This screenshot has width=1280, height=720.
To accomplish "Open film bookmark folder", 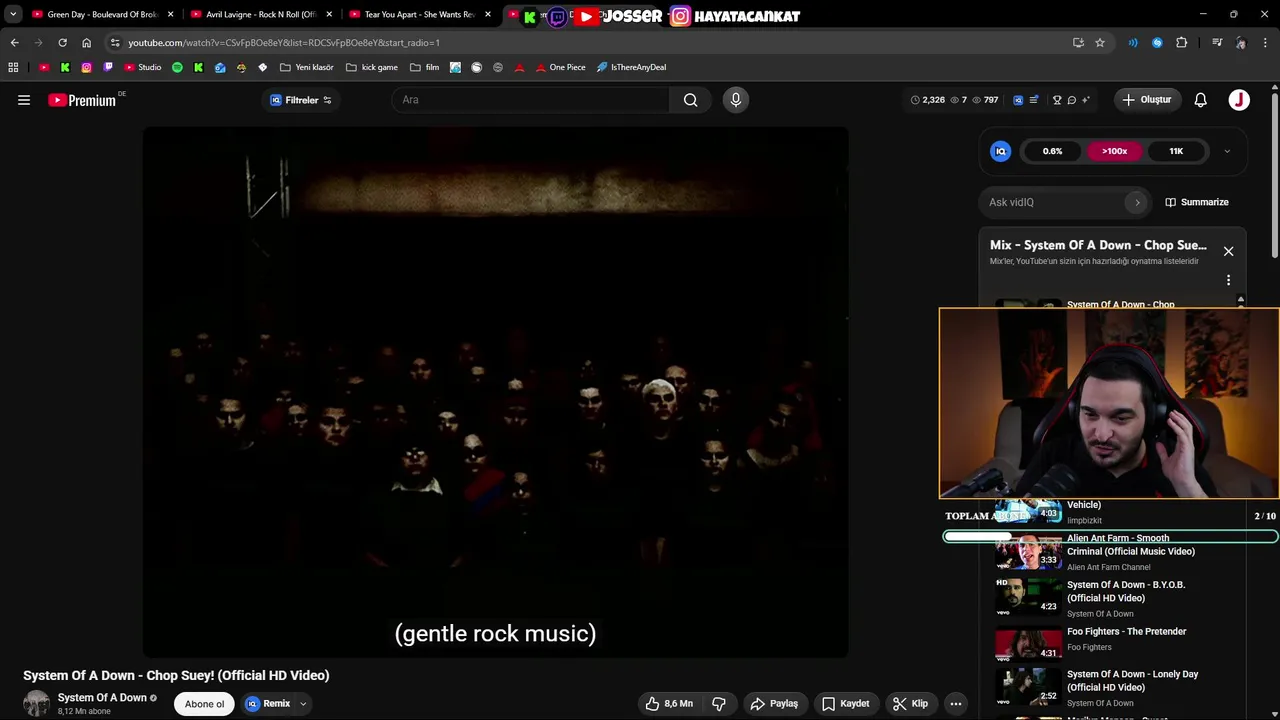I will (x=424, y=67).
